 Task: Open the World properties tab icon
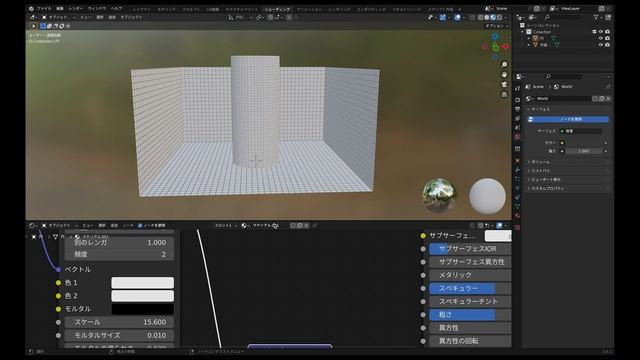[518, 137]
